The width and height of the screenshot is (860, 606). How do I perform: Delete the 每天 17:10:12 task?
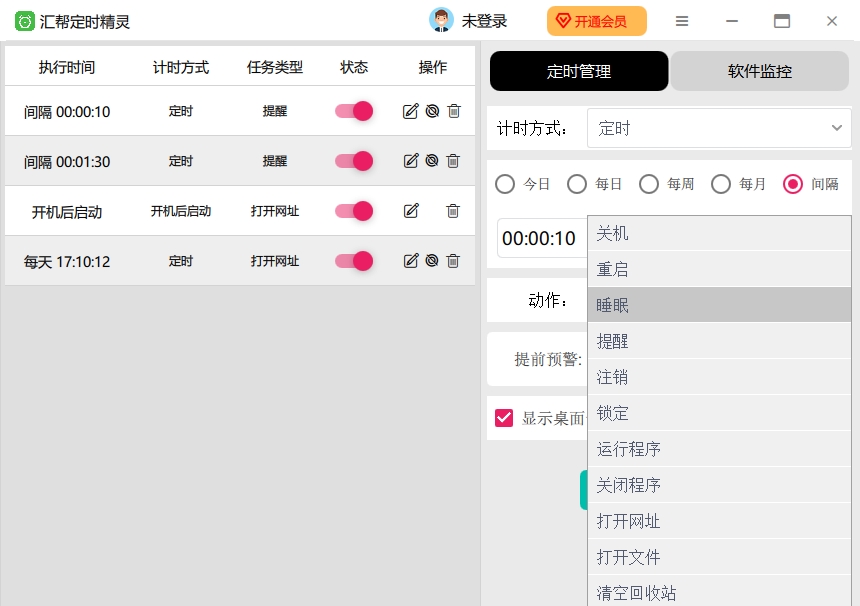click(x=453, y=260)
